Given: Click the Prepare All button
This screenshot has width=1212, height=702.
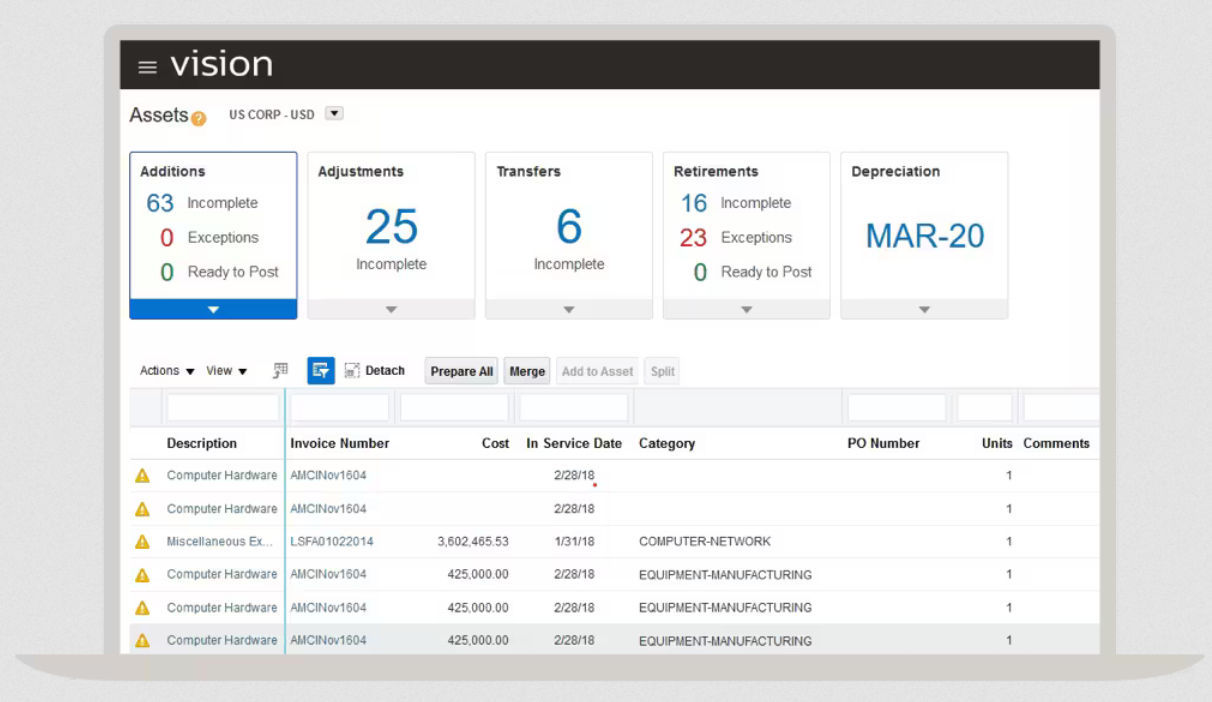Looking at the screenshot, I should coord(460,370).
